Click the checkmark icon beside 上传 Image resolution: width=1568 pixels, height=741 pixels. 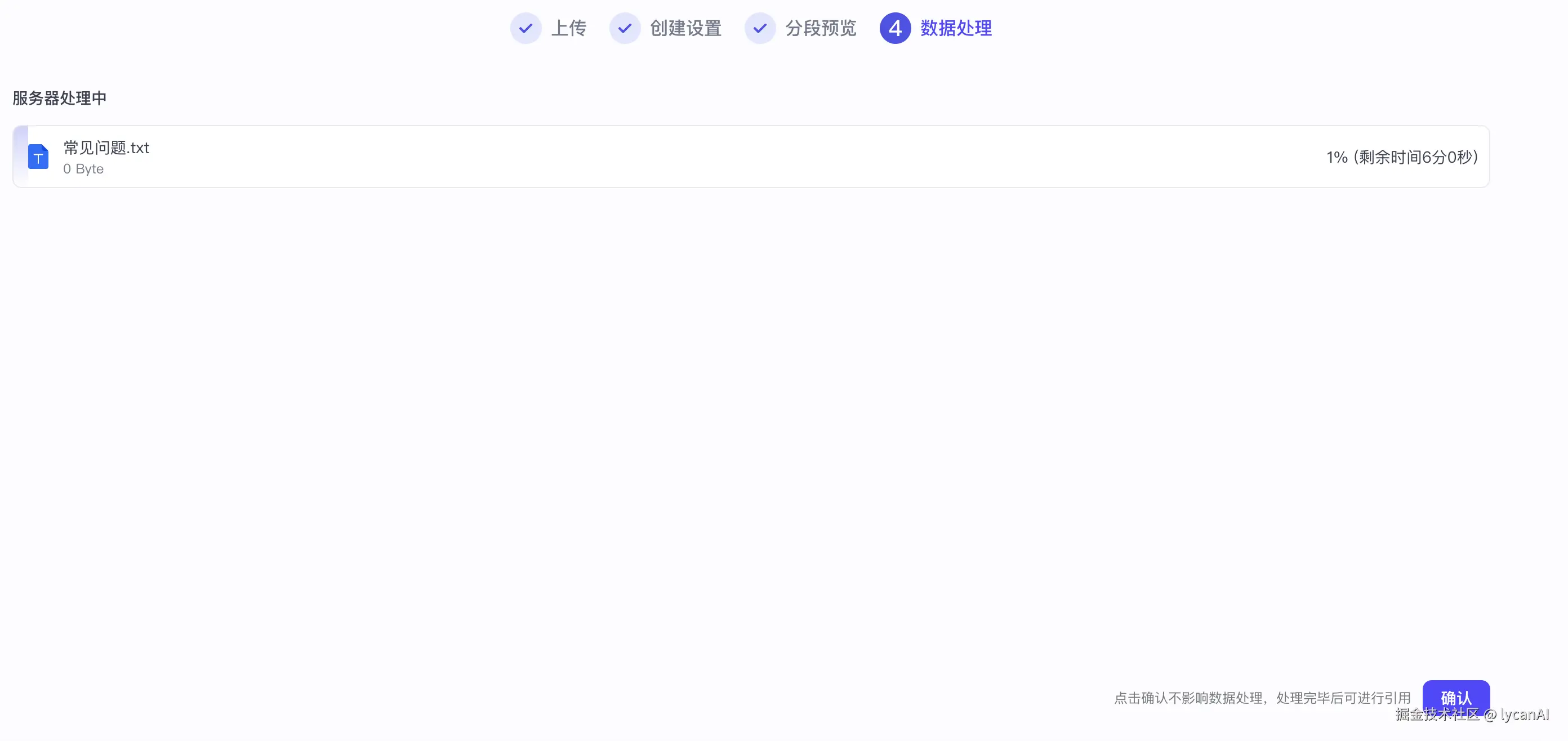click(x=525, y=28)
